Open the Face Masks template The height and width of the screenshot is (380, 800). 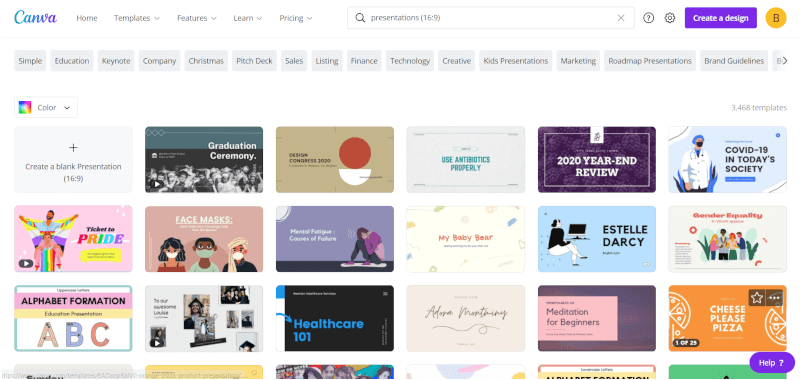pos(204,239)
